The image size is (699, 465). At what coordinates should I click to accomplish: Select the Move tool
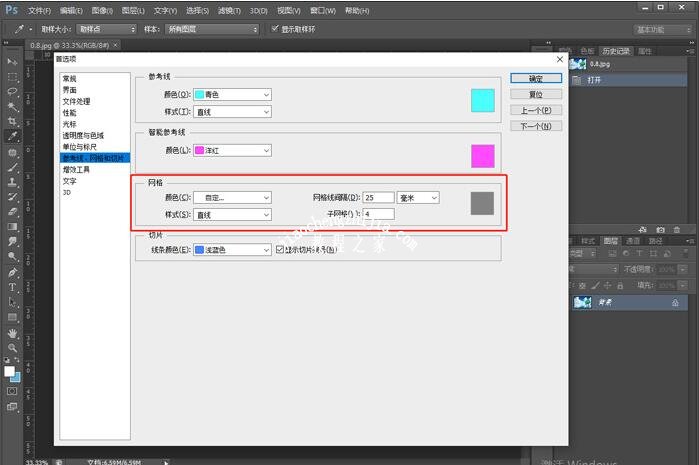click(12, 62)
